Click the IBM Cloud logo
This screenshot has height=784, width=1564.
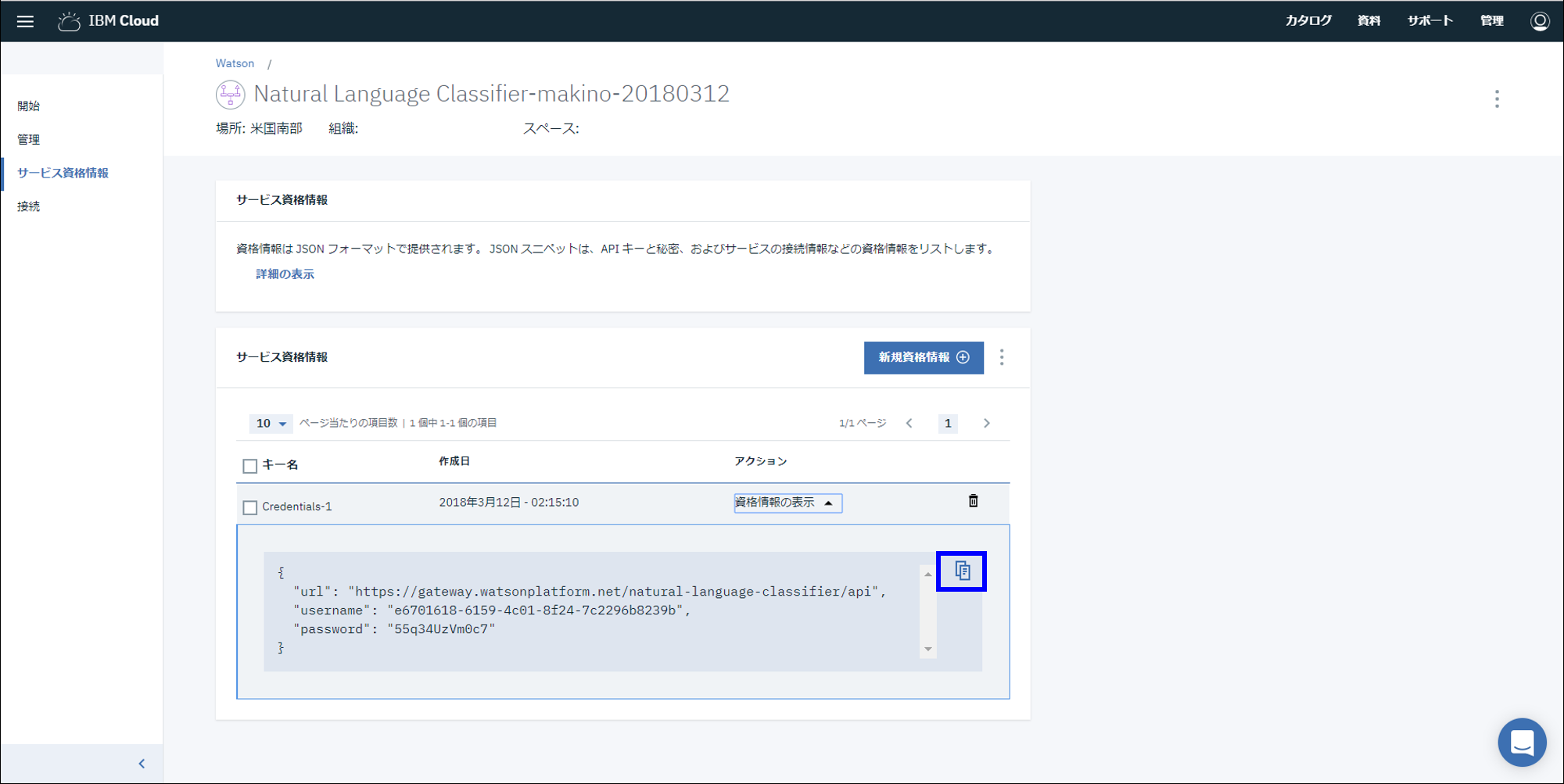[x=109, y=21]
